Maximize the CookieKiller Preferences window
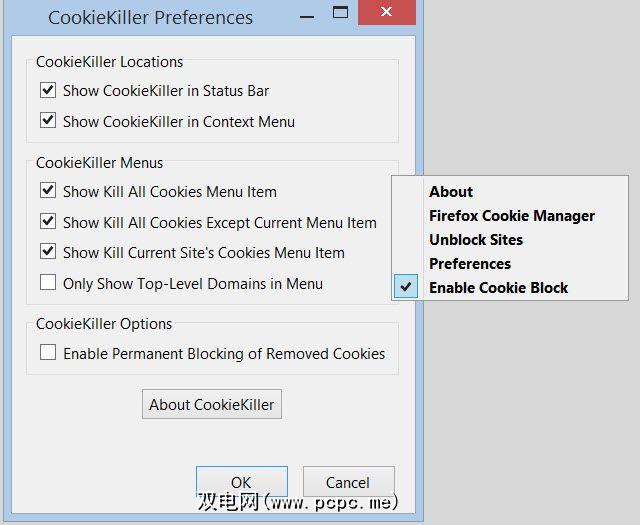Image resolution: width=640 pixels, height=525 pixels. (340, 14)
